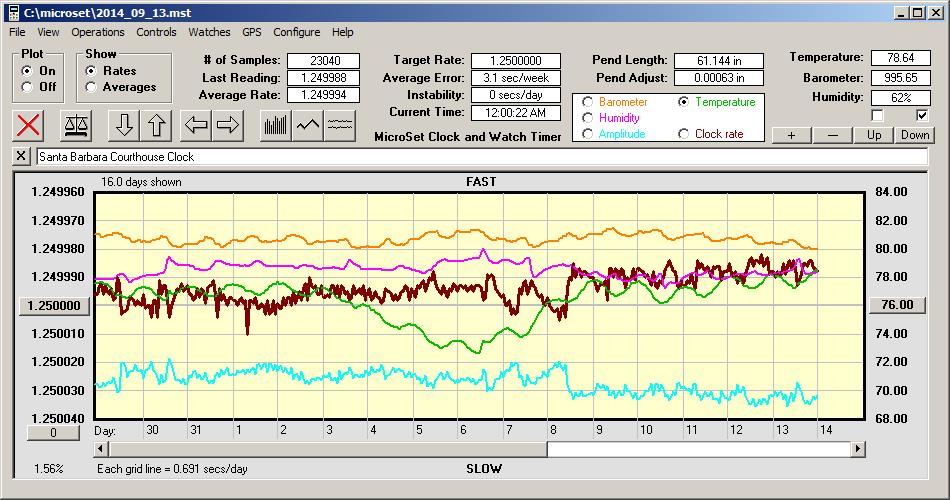Open the Configure menu

pyautogui.click(x=296, y=32)
